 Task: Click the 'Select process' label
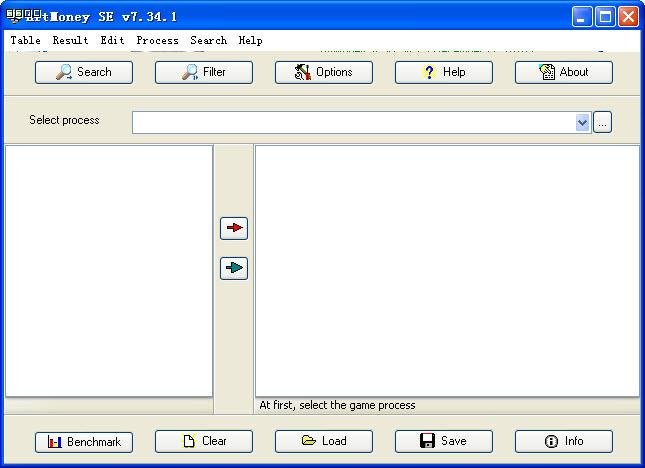point(64,120)
